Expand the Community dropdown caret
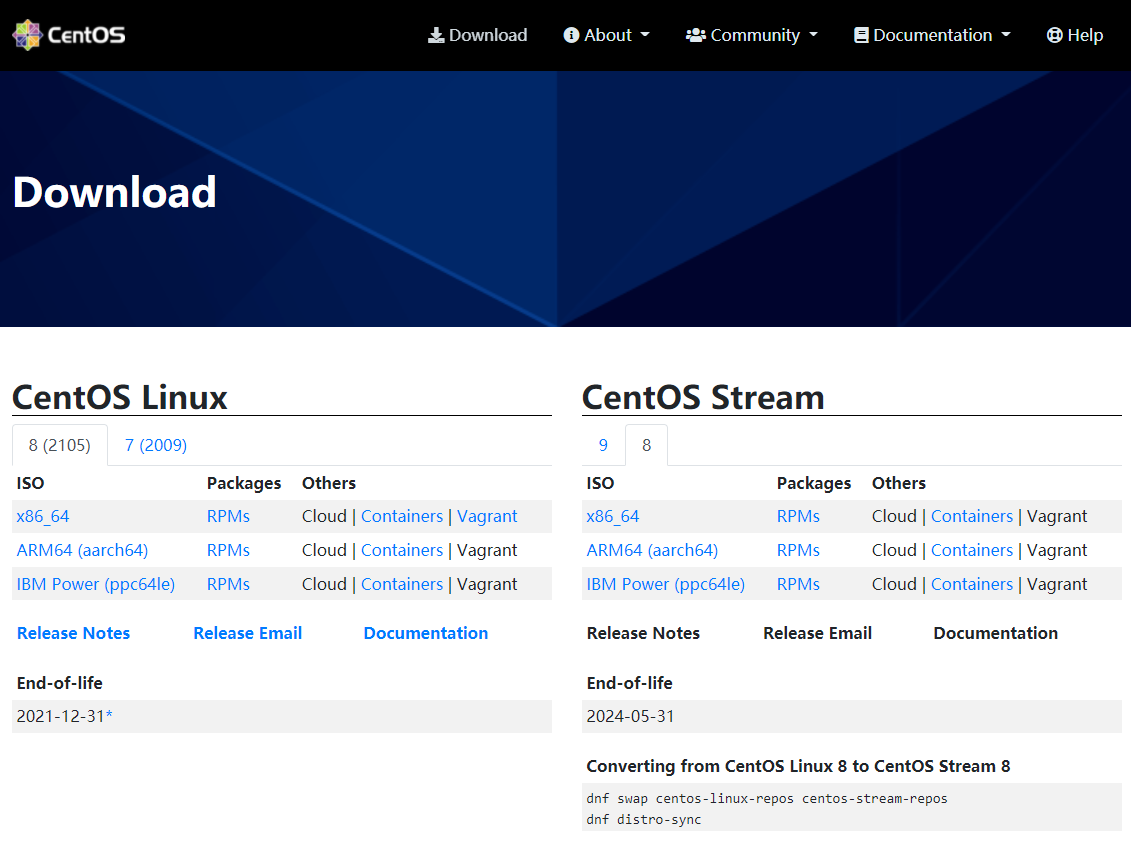This screenshot has height=856, width=1131. [814, 35]
